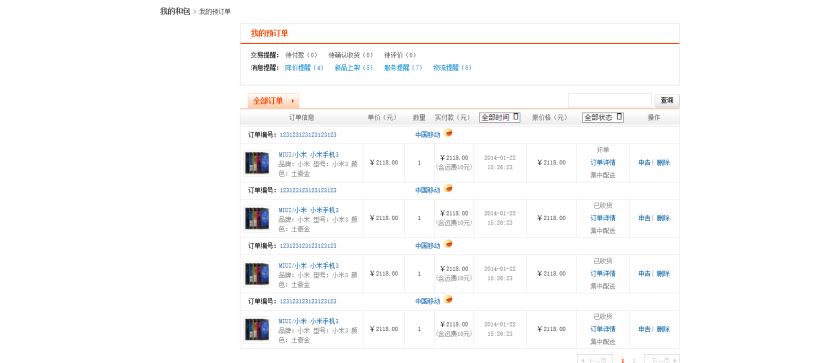The height and width of the screenshot is (363, 840).
Task: Open the 全部时间 time filter dropdown
Action: tap(499, 117)
